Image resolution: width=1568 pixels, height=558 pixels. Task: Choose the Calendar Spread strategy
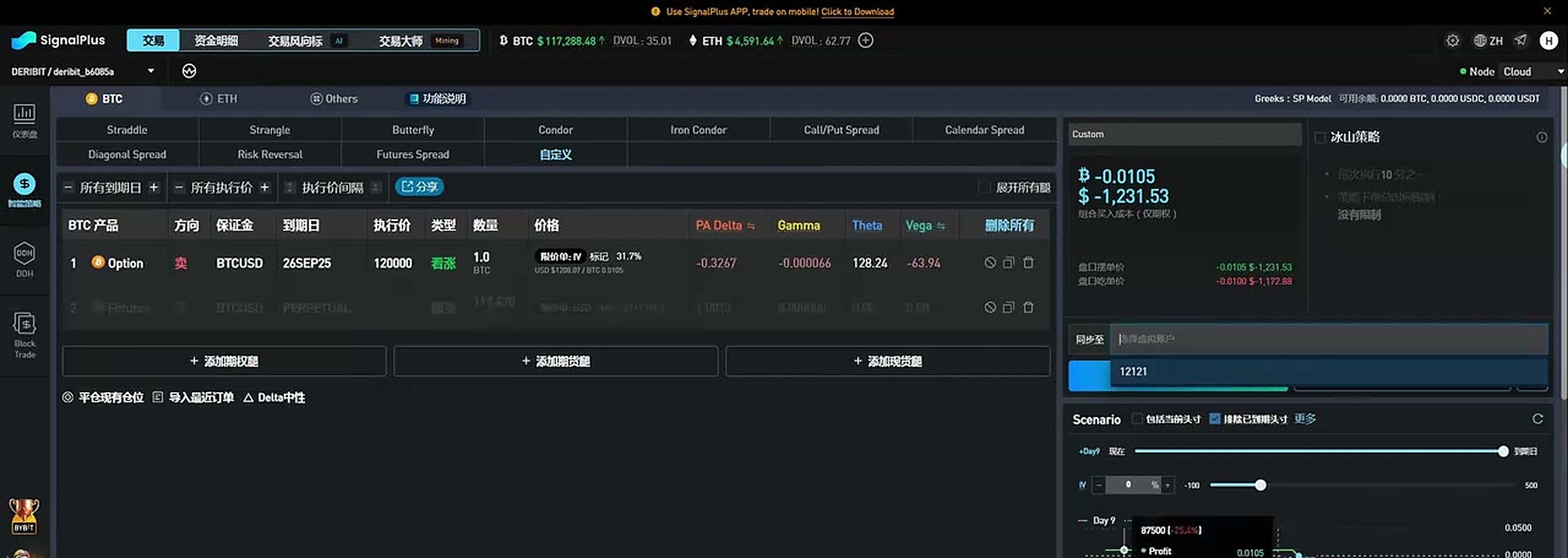[x=984, y=129]
